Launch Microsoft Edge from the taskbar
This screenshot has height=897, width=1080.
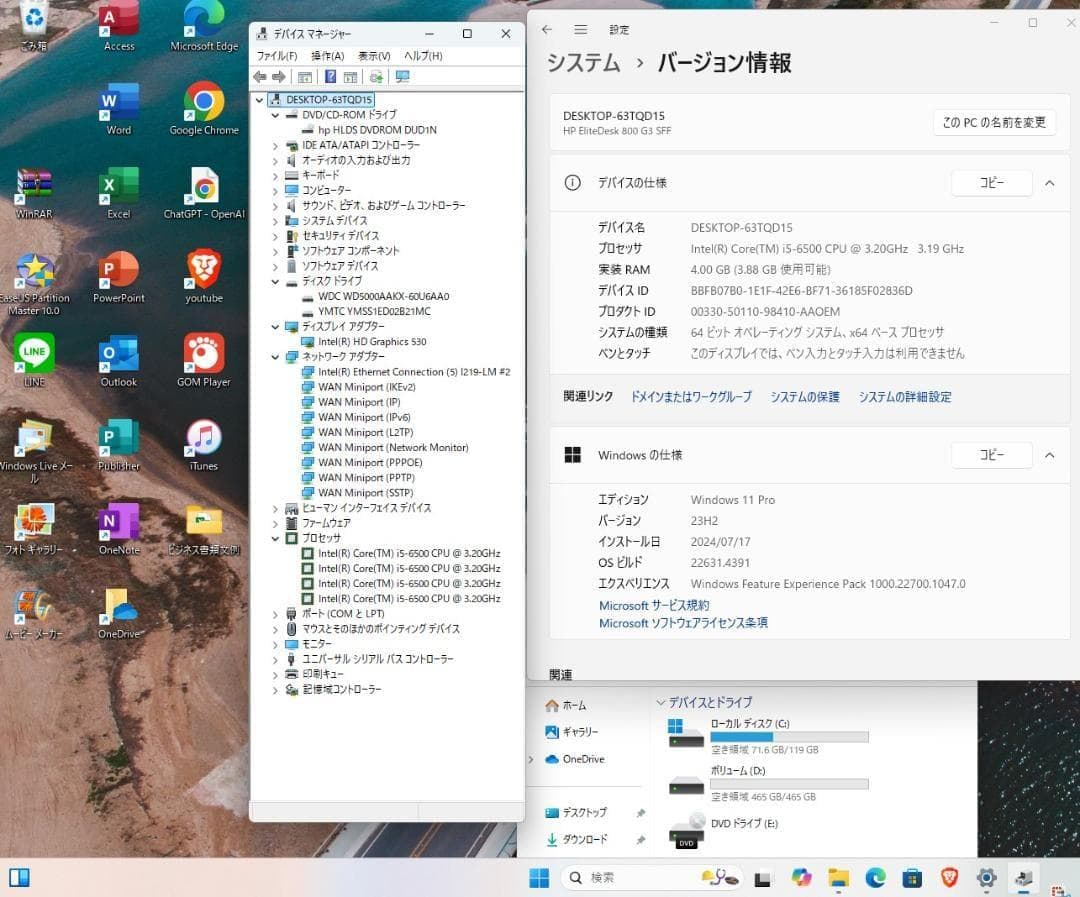coord(875,879)
